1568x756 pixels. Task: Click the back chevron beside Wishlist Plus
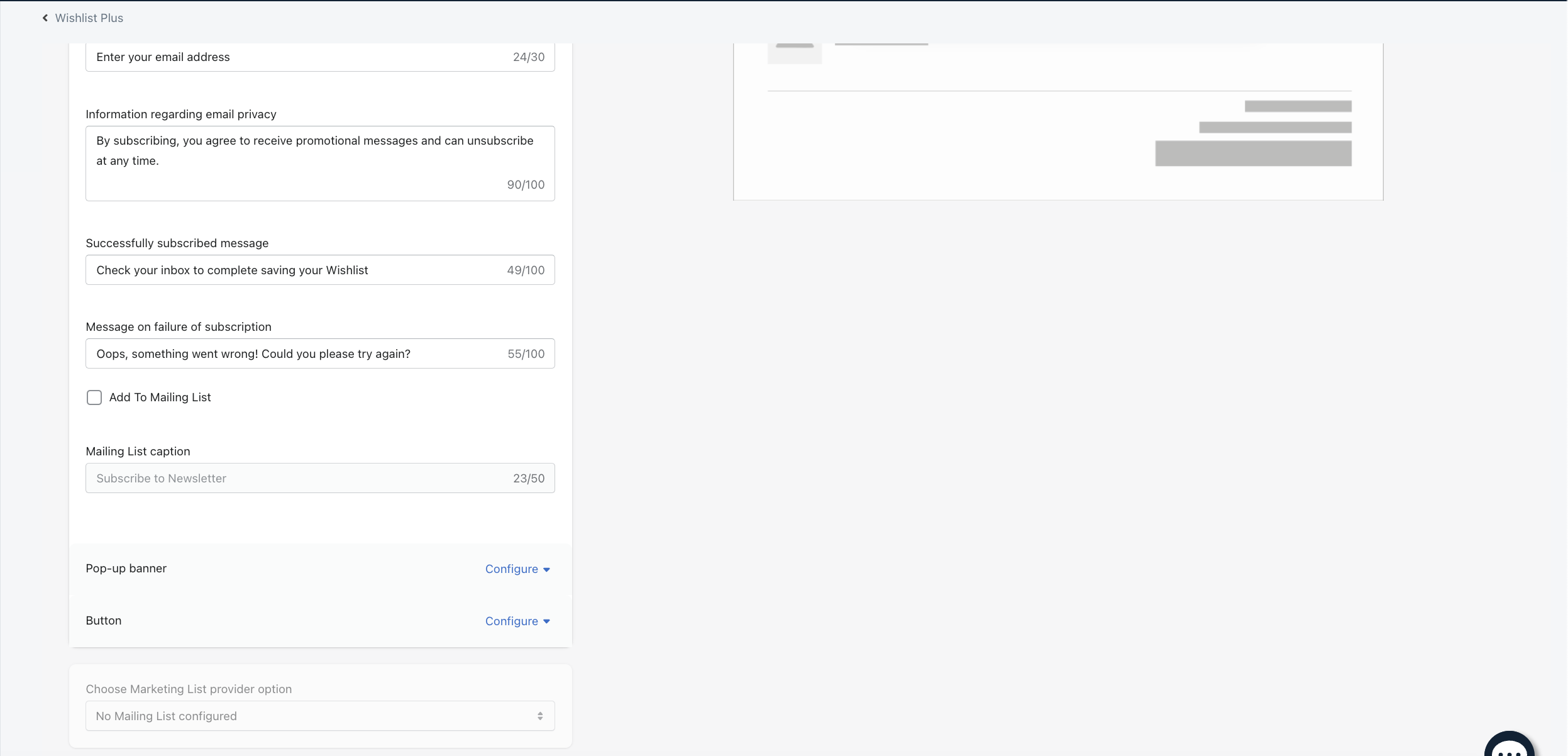click(x=45, y=18)
